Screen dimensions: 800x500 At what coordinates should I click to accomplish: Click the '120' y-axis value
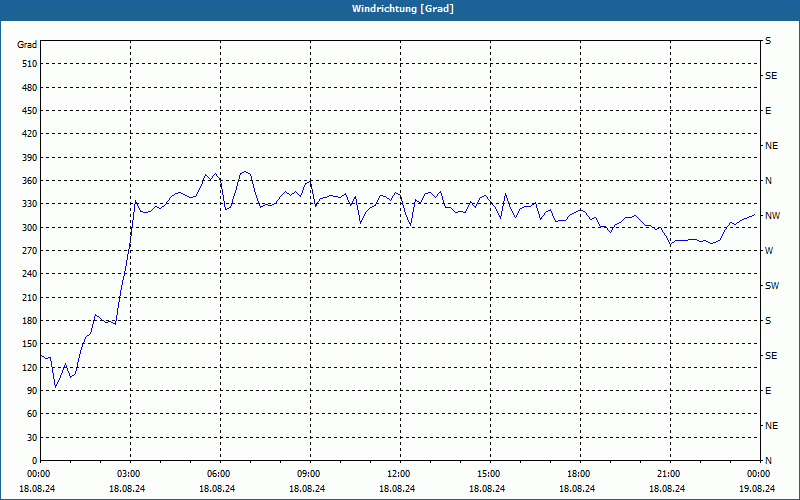(x=30, y=367)
